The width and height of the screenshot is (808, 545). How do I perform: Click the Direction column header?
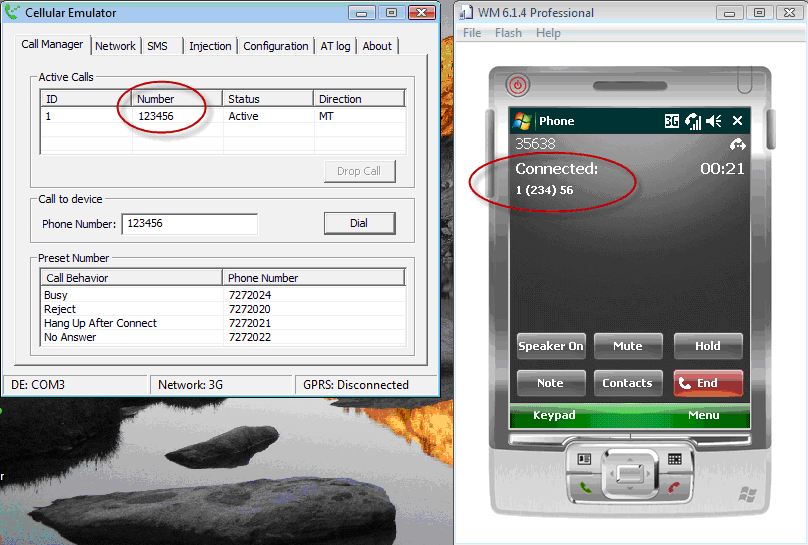(x=359, y=99)
